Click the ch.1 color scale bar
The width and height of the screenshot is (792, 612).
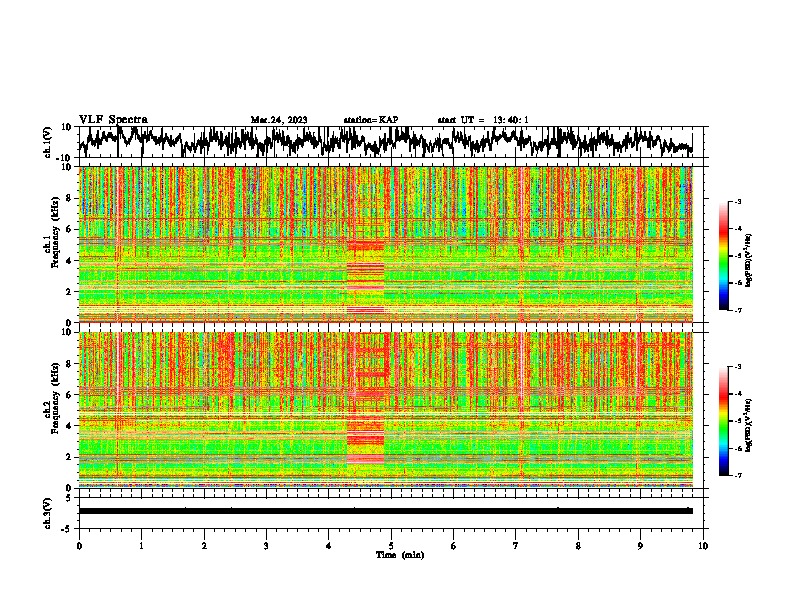pos(724,256)
